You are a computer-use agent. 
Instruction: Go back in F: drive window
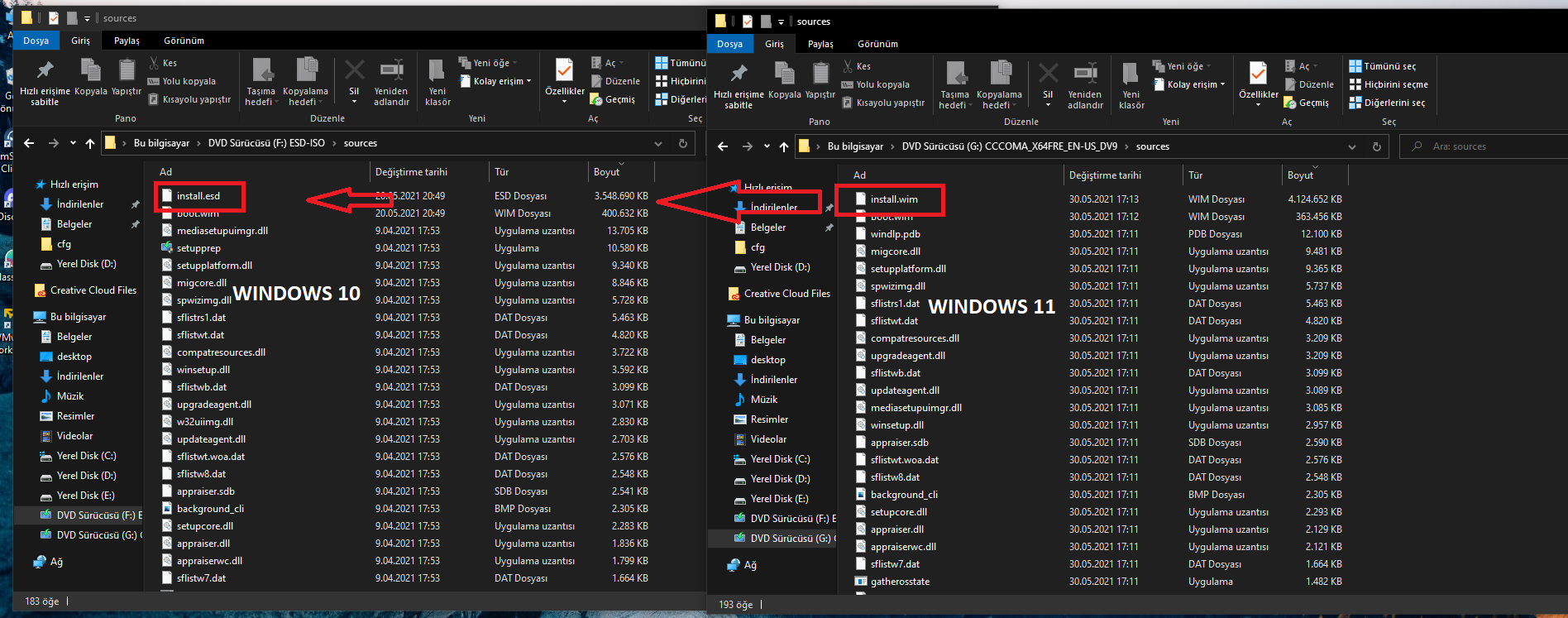pyautogui.click(x=29, y=143)
